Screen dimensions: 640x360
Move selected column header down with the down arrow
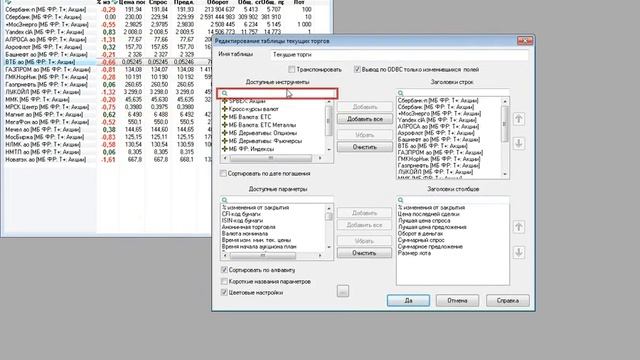tap(519, 253)
